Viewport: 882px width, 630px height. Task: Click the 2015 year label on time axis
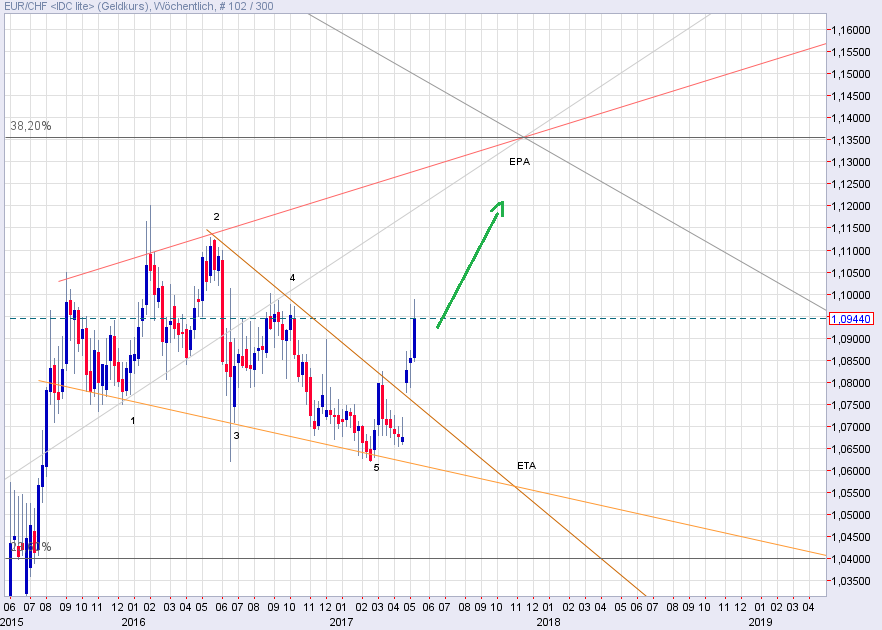coord(12,622)
